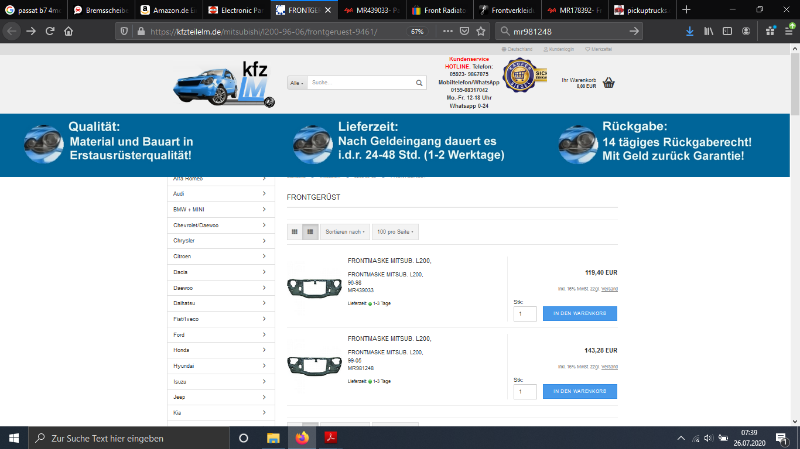Expand the Citroen category

pyautogui.click(x=221, y=257)
